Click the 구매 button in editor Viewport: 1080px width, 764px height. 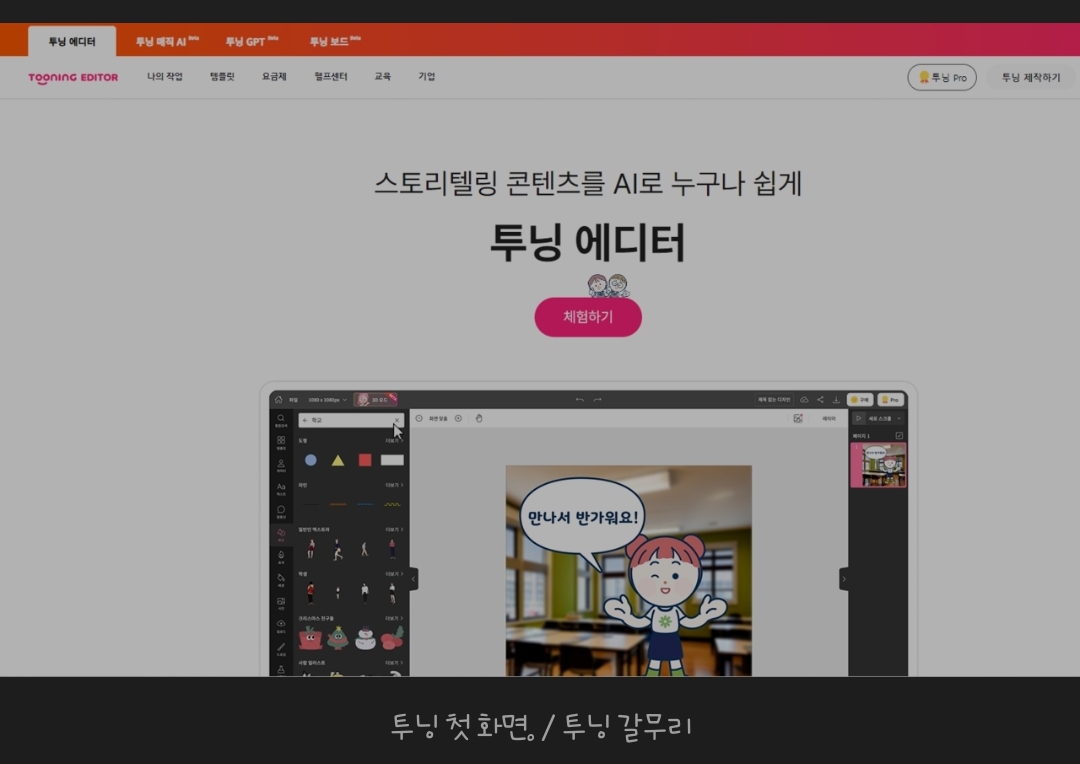click(x=860, y=400)
